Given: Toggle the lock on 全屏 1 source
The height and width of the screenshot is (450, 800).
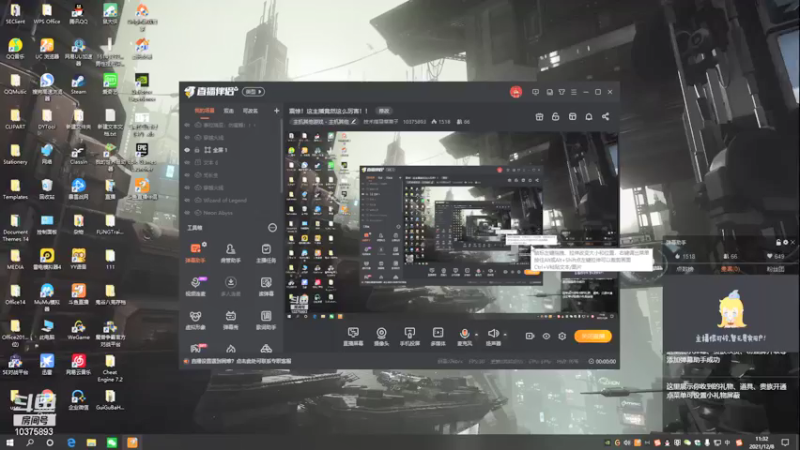Looking at the screenshot, I should pos(197,150).
